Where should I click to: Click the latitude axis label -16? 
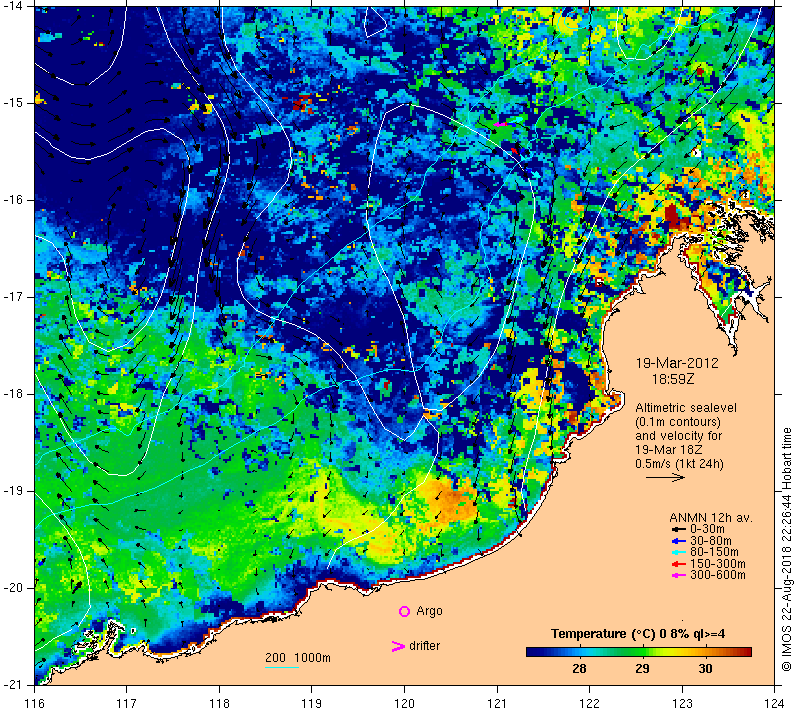click(14, 200)
